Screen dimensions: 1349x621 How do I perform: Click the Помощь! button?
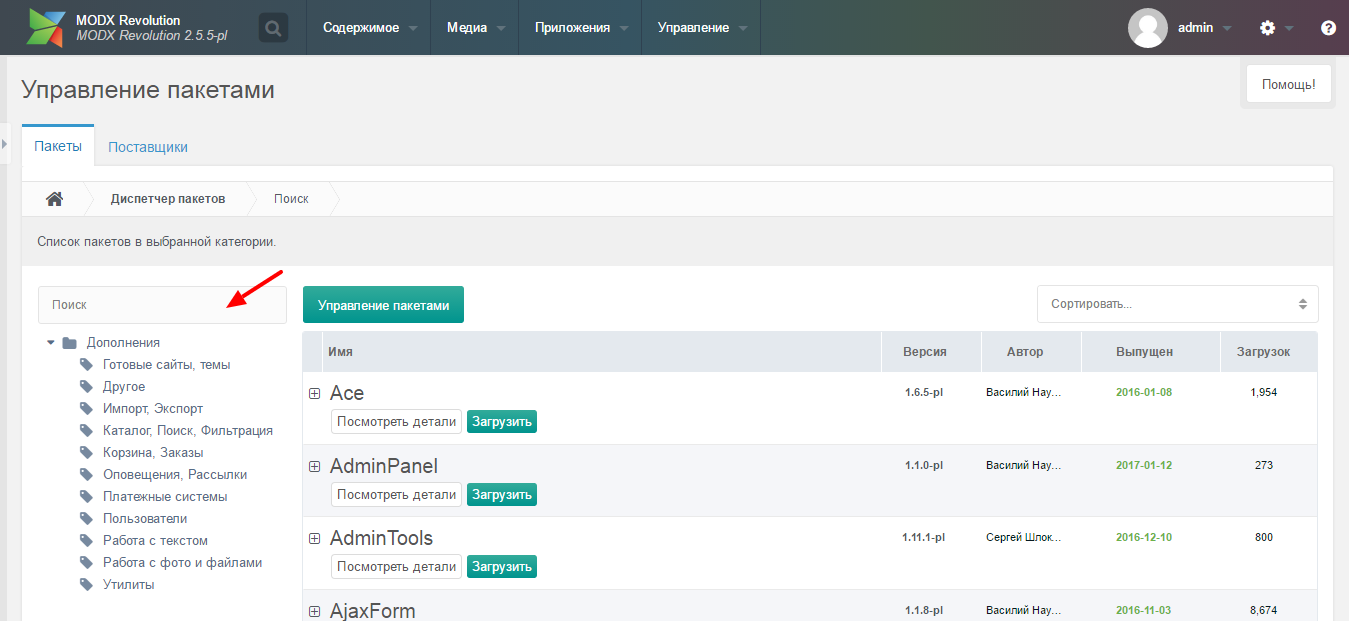[1288, 85]
